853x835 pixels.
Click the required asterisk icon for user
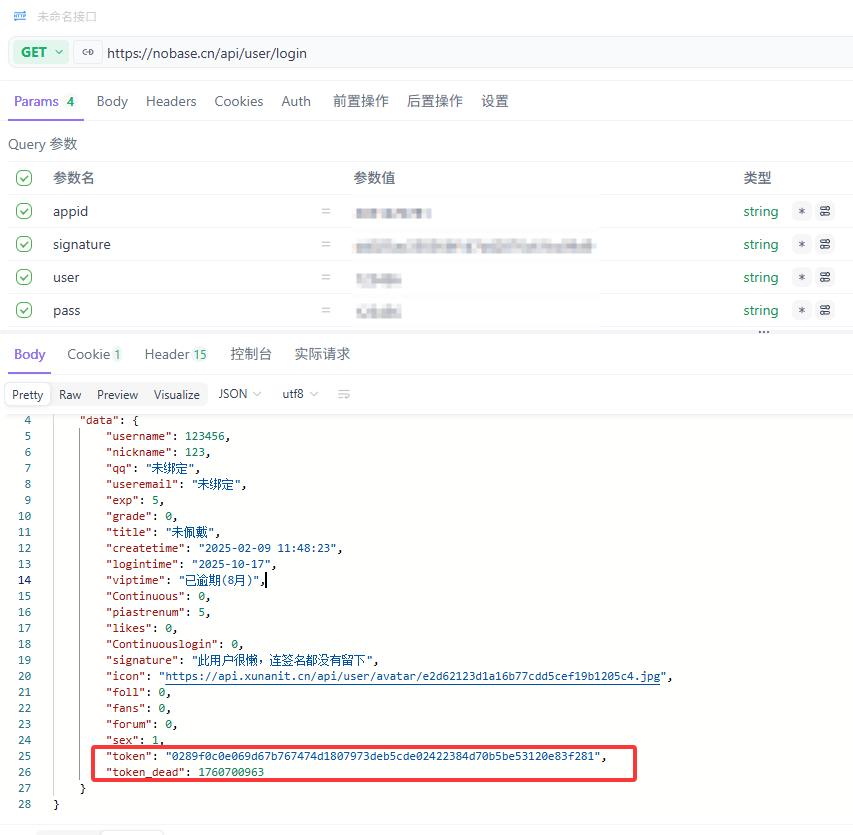pyautogui.click(x=801, y=277)
